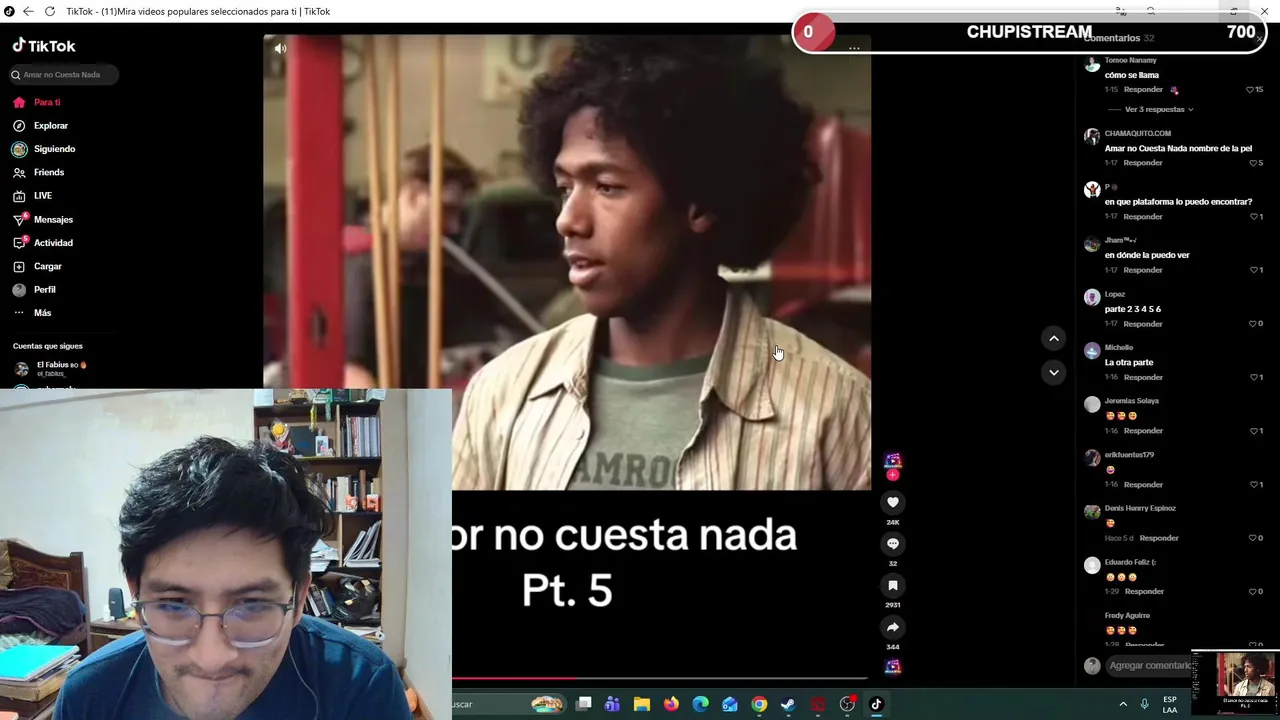Open Microsoft Teams in taskbar
This screenshot has height=720, width=1280.
click(612, 704)
